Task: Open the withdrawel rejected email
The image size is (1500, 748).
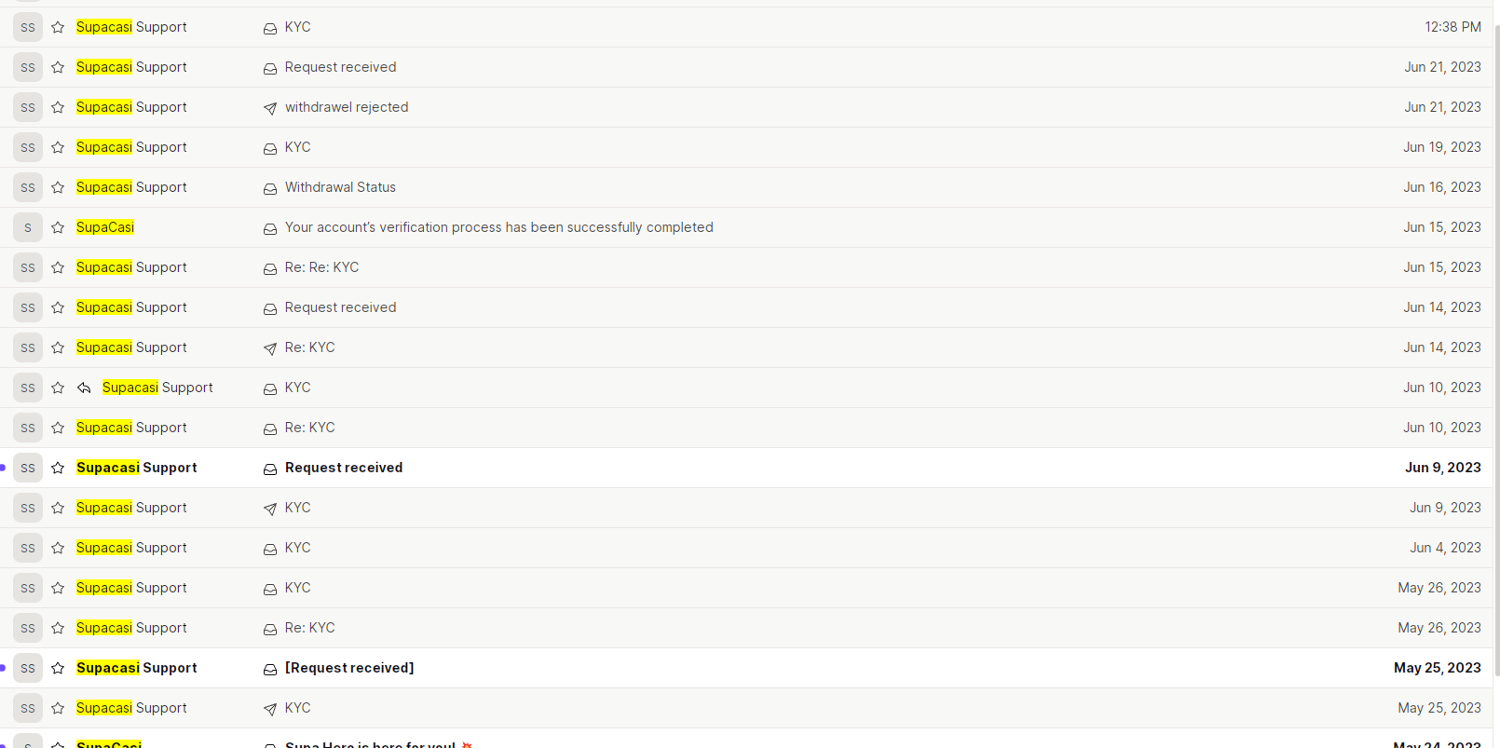Action: pos(346,107)
